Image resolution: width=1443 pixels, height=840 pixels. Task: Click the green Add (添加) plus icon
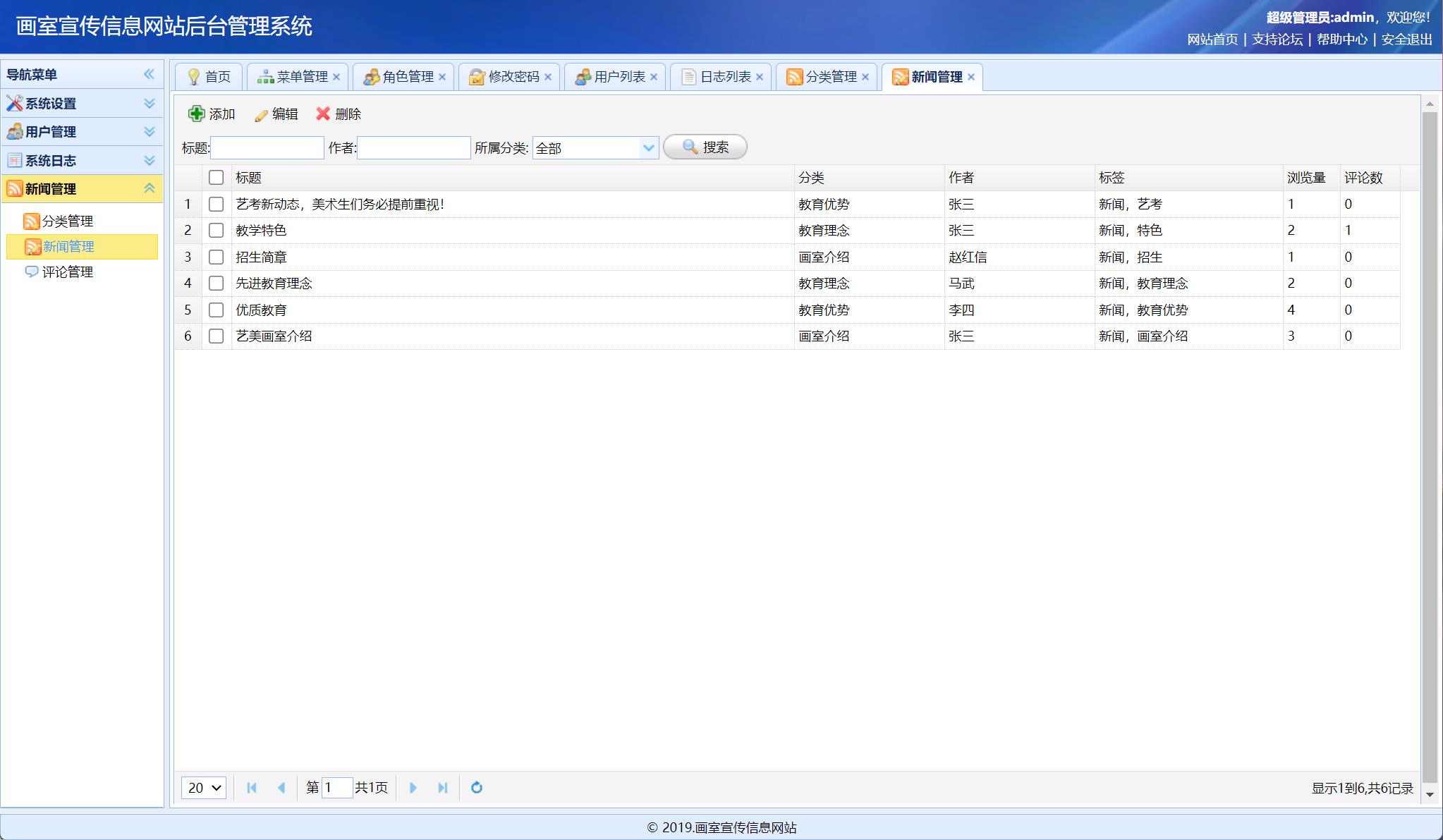tap(197, 114)
